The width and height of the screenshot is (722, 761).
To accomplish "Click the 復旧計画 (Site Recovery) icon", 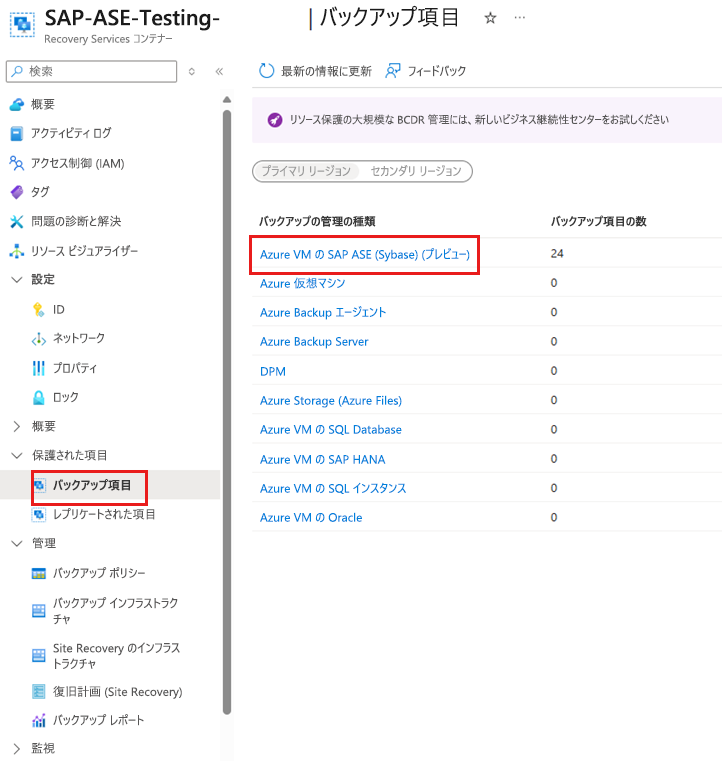I will pos(39,691).
